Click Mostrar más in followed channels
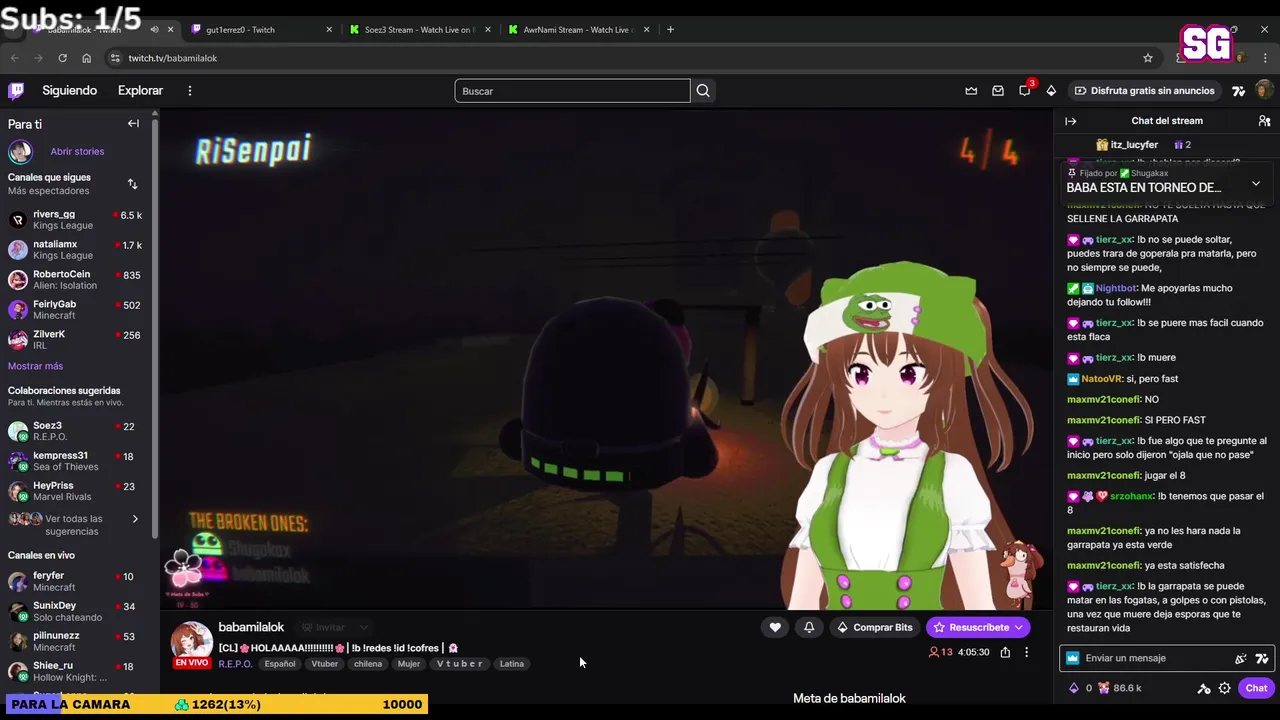Image resolution: width=1280 pixels, height=720 pixels. [35, 366]
